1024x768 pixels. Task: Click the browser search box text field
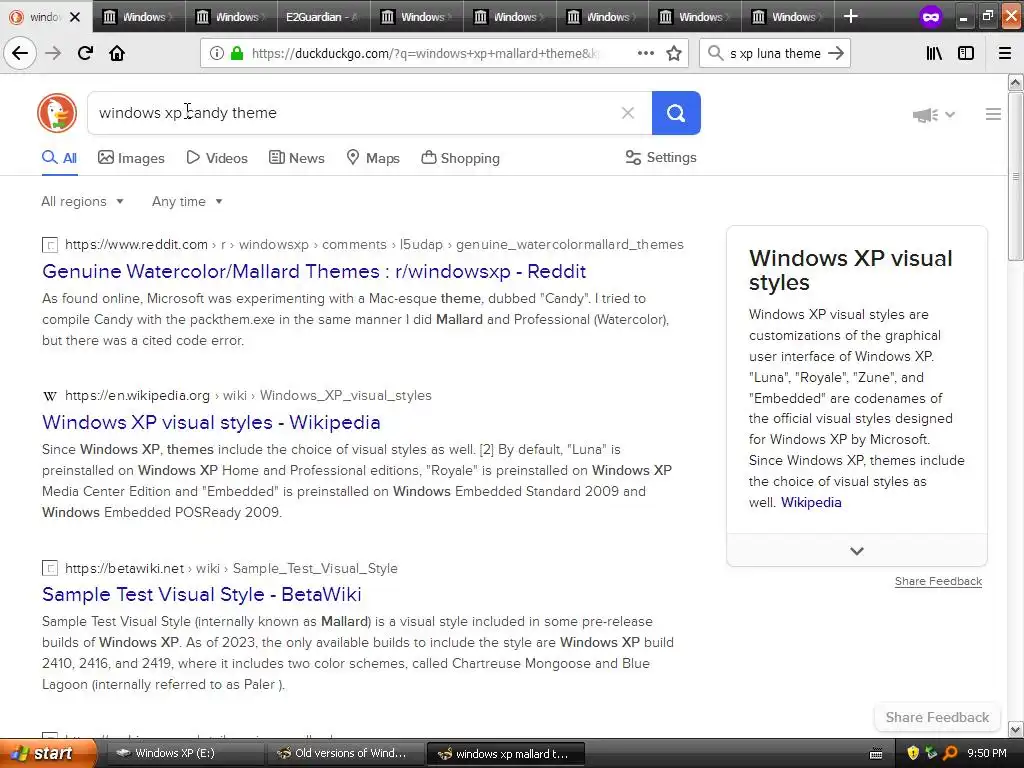point(775,54)
